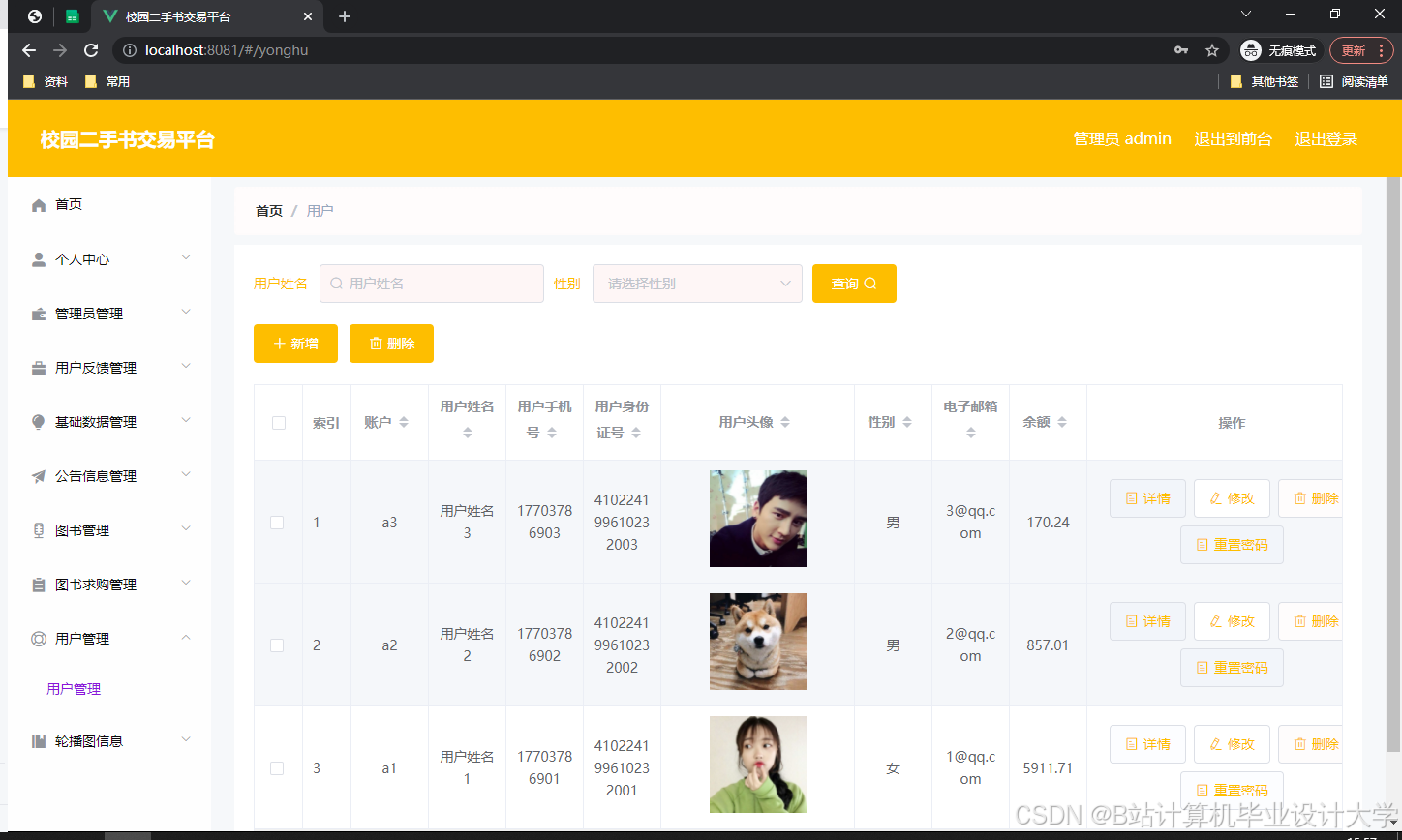This screenshot has width=1402, height=840.
Task: Sort by 电子邮箱 column sort arrows
Action: pyautogui.click(x=971, y=433)
